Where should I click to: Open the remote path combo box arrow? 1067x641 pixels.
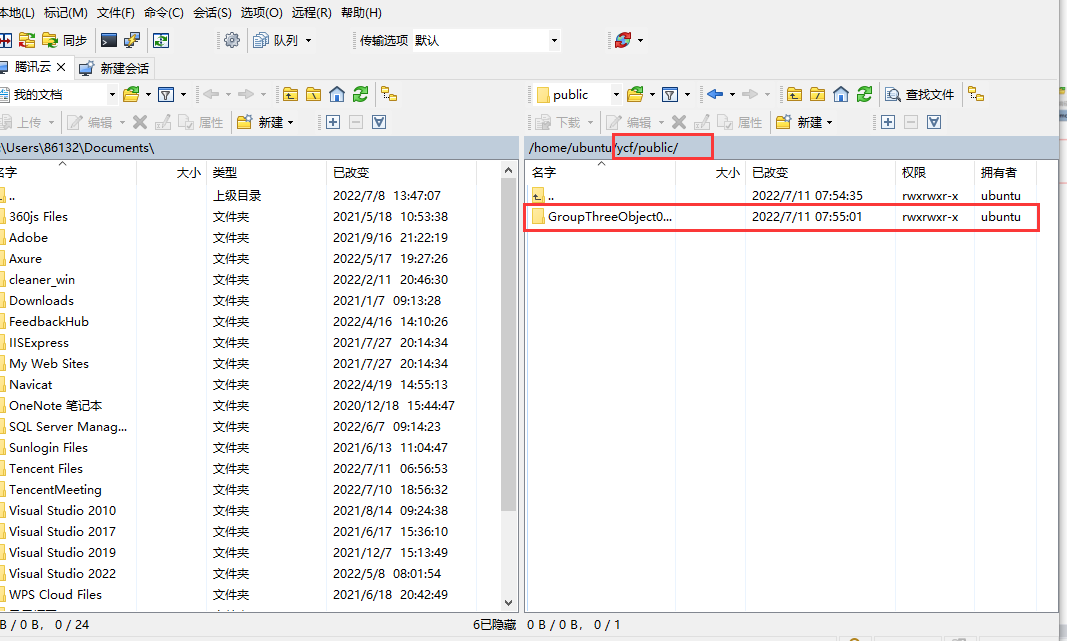(x=616, y=94)
